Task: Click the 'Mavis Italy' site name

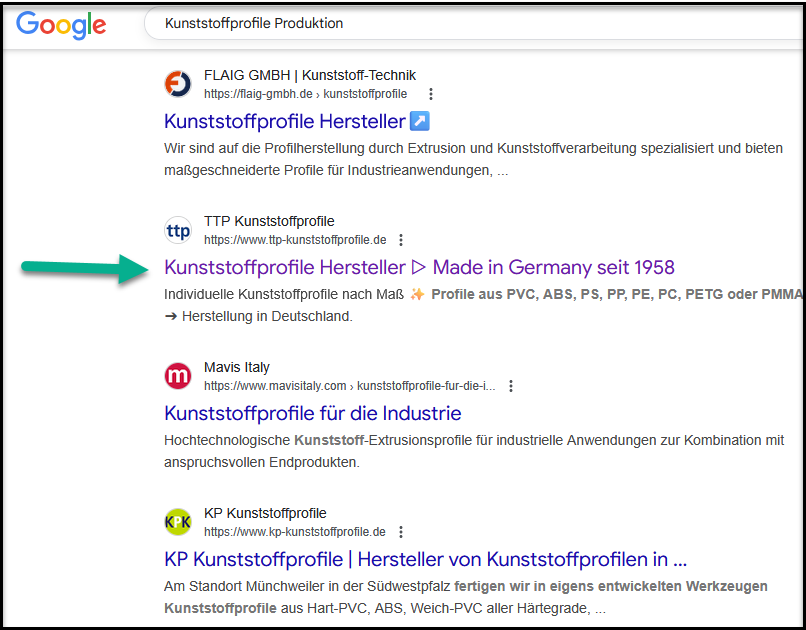Action: tap(237, 367)
